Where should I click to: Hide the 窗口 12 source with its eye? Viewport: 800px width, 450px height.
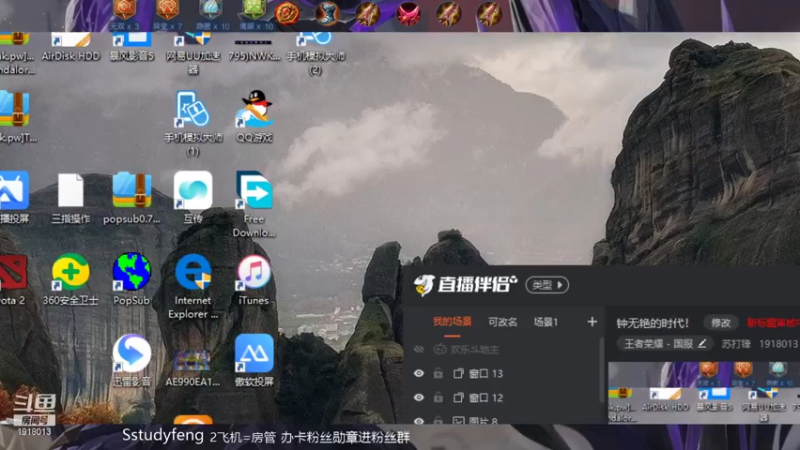419,397
